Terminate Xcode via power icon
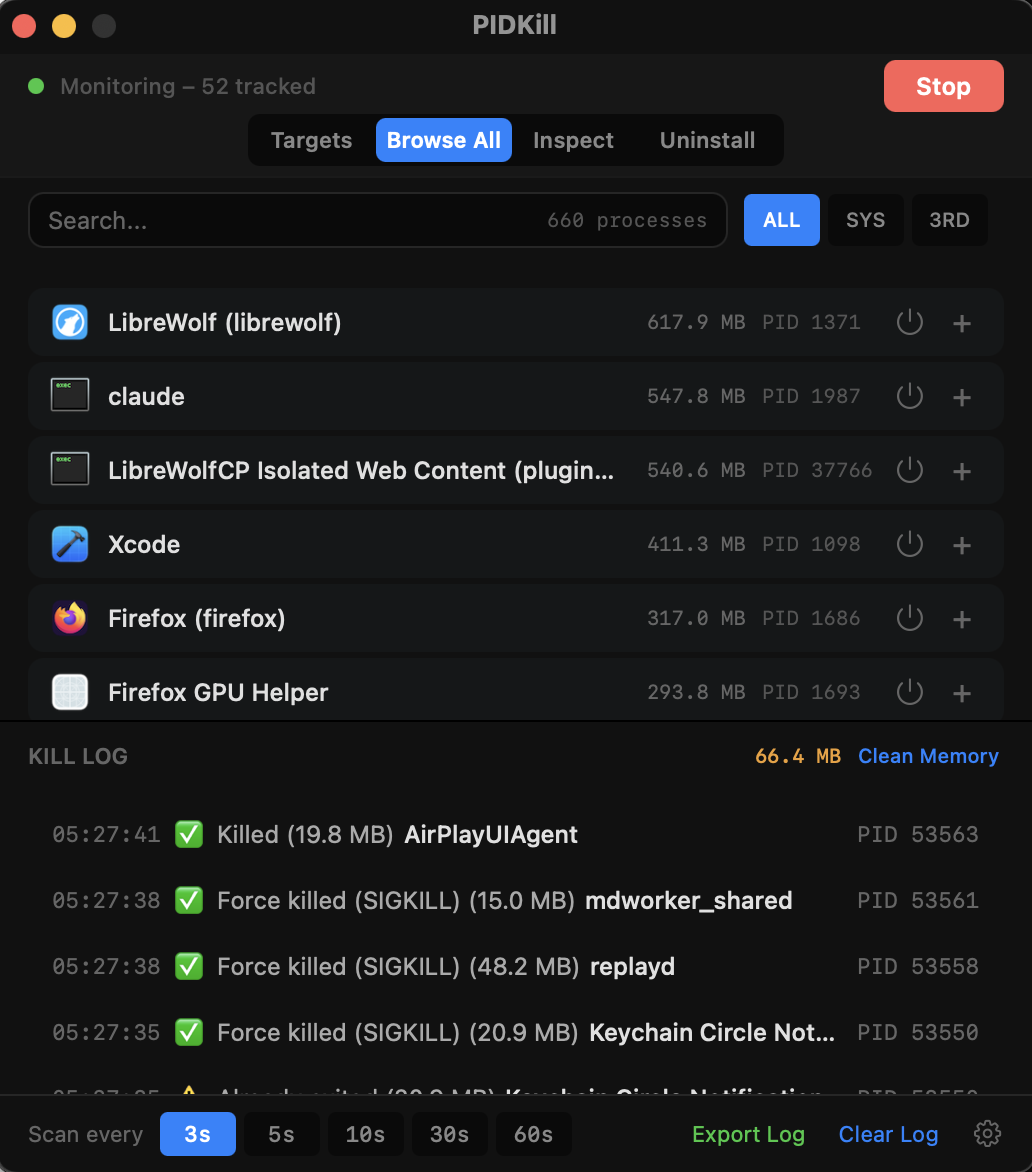 click(909, 544)
